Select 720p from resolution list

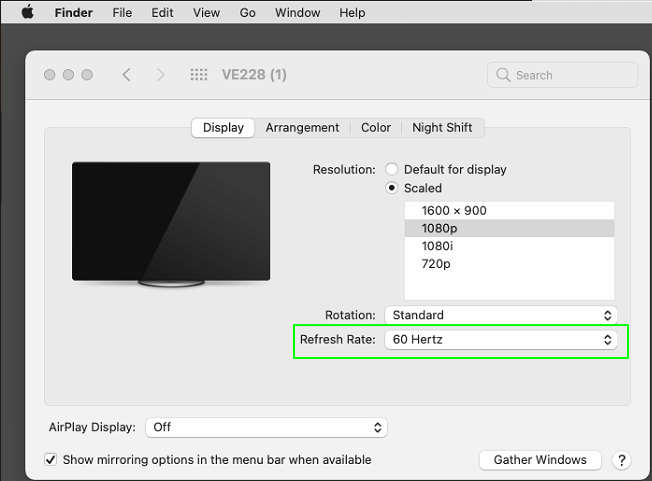point(436,264)
